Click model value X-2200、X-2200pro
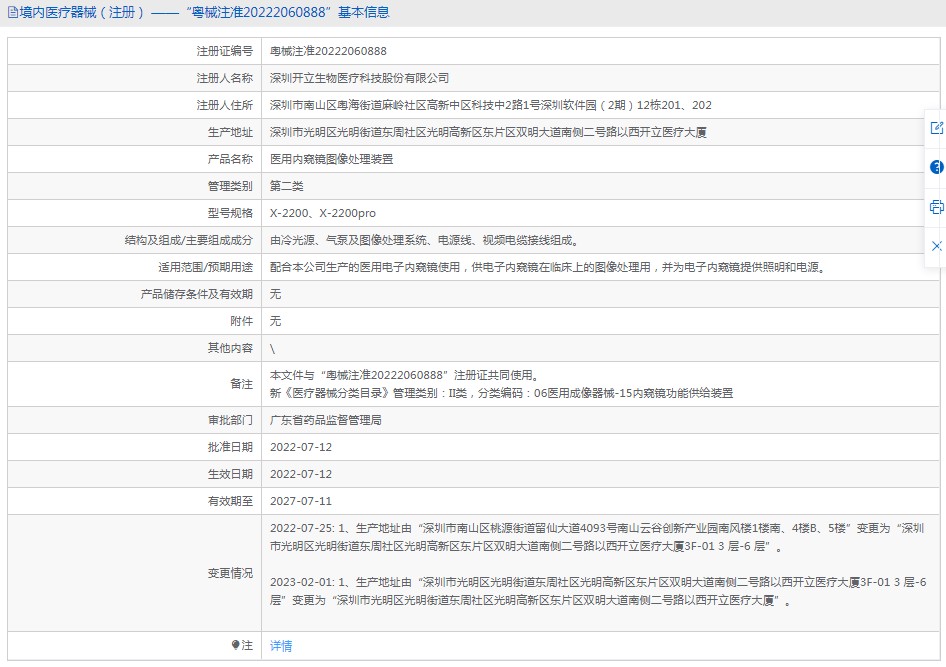This screenshot has width=946, height=667. coord(323,213)
